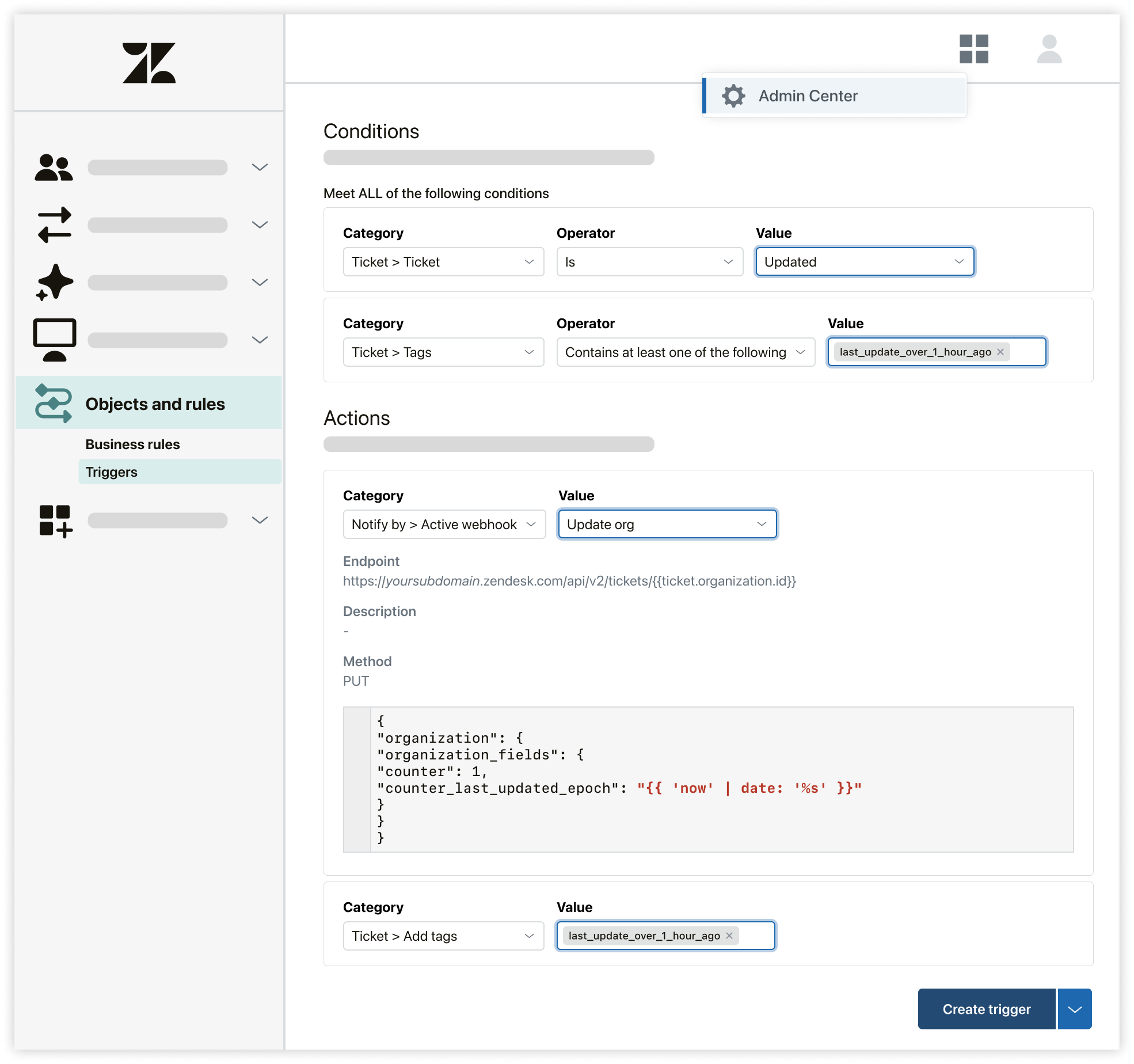Open the Update org webhook dropdown

pos(667,525)
